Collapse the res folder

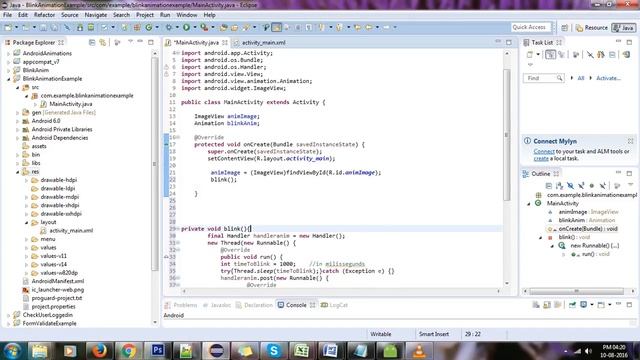click(18, 172)
